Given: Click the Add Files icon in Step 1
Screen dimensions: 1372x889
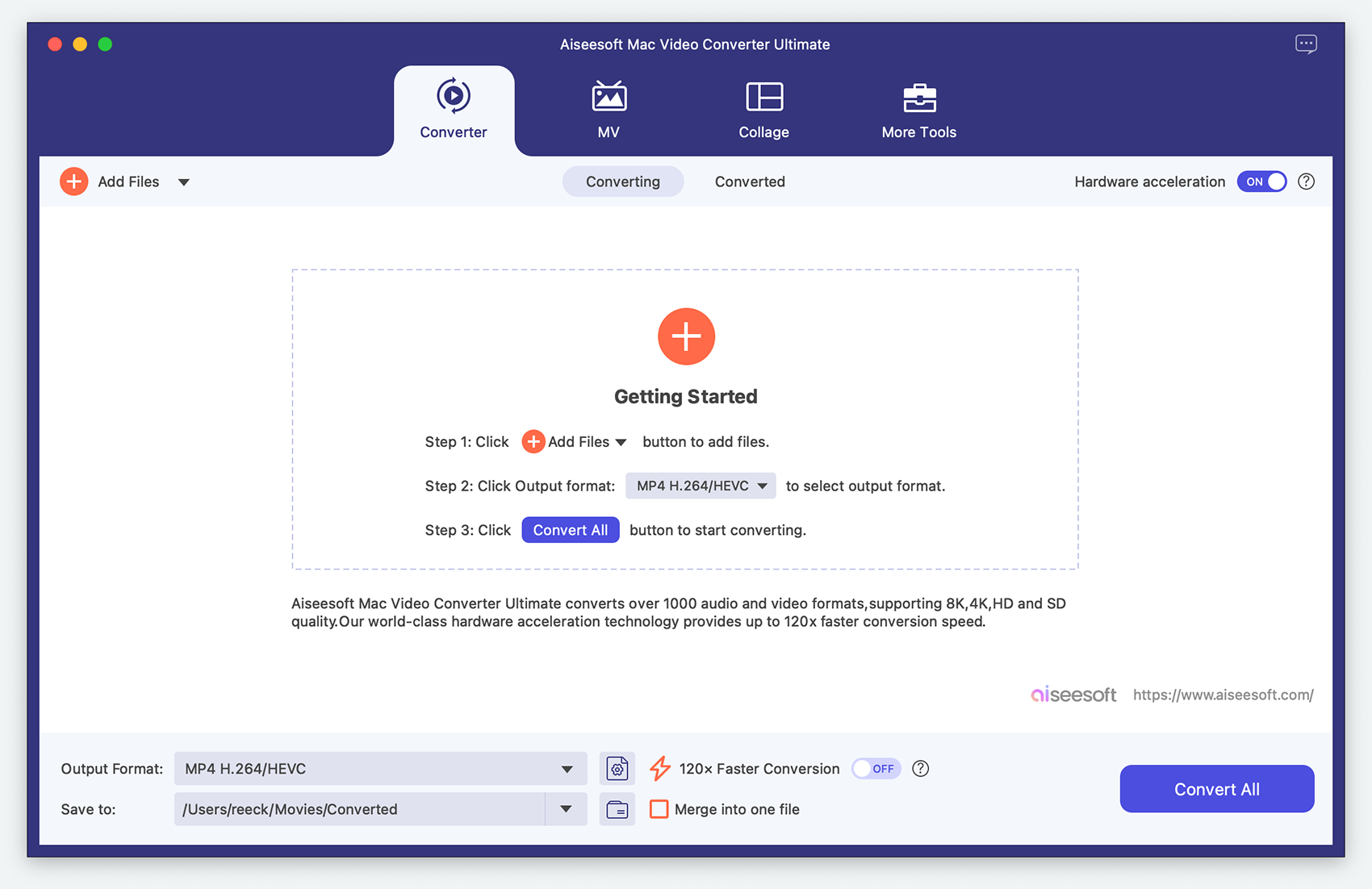Looking at the screenshot, I should coord(533,442).
